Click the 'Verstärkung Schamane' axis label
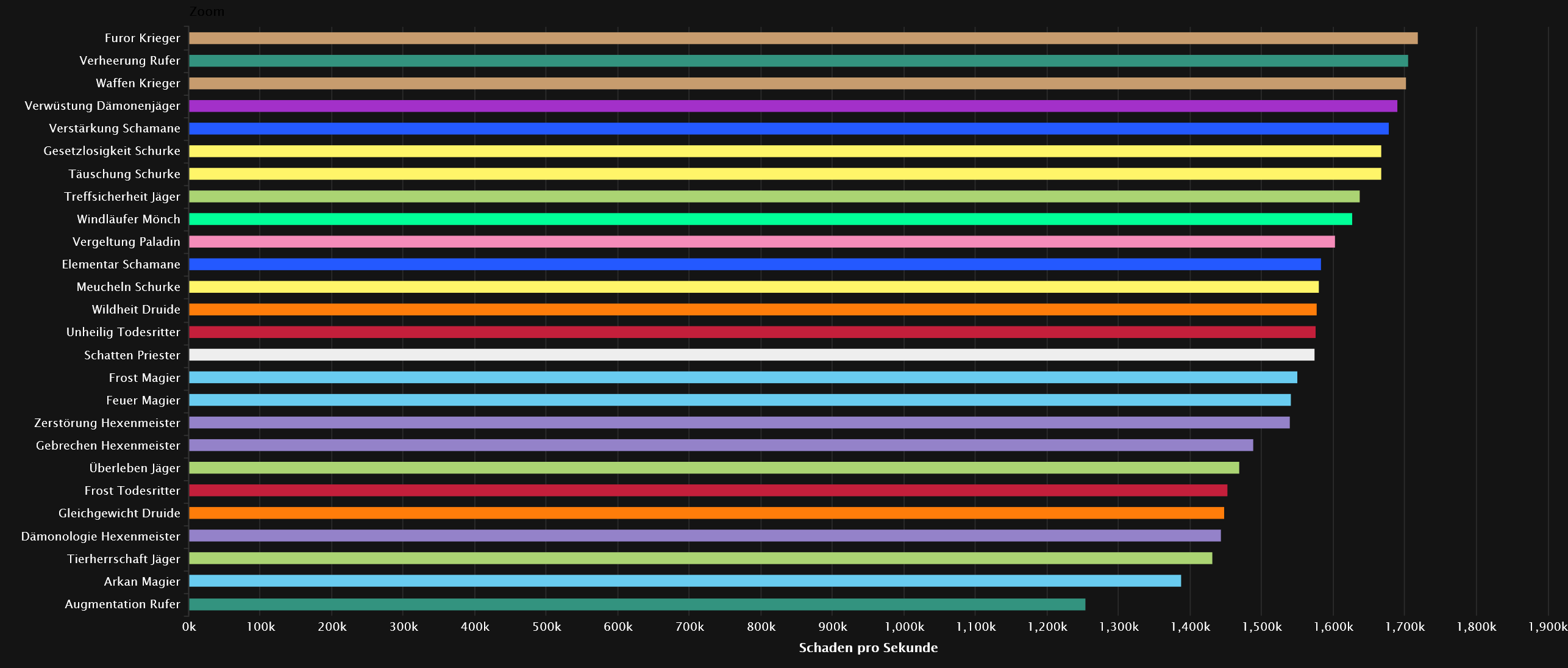 click(x=115, y=129)
